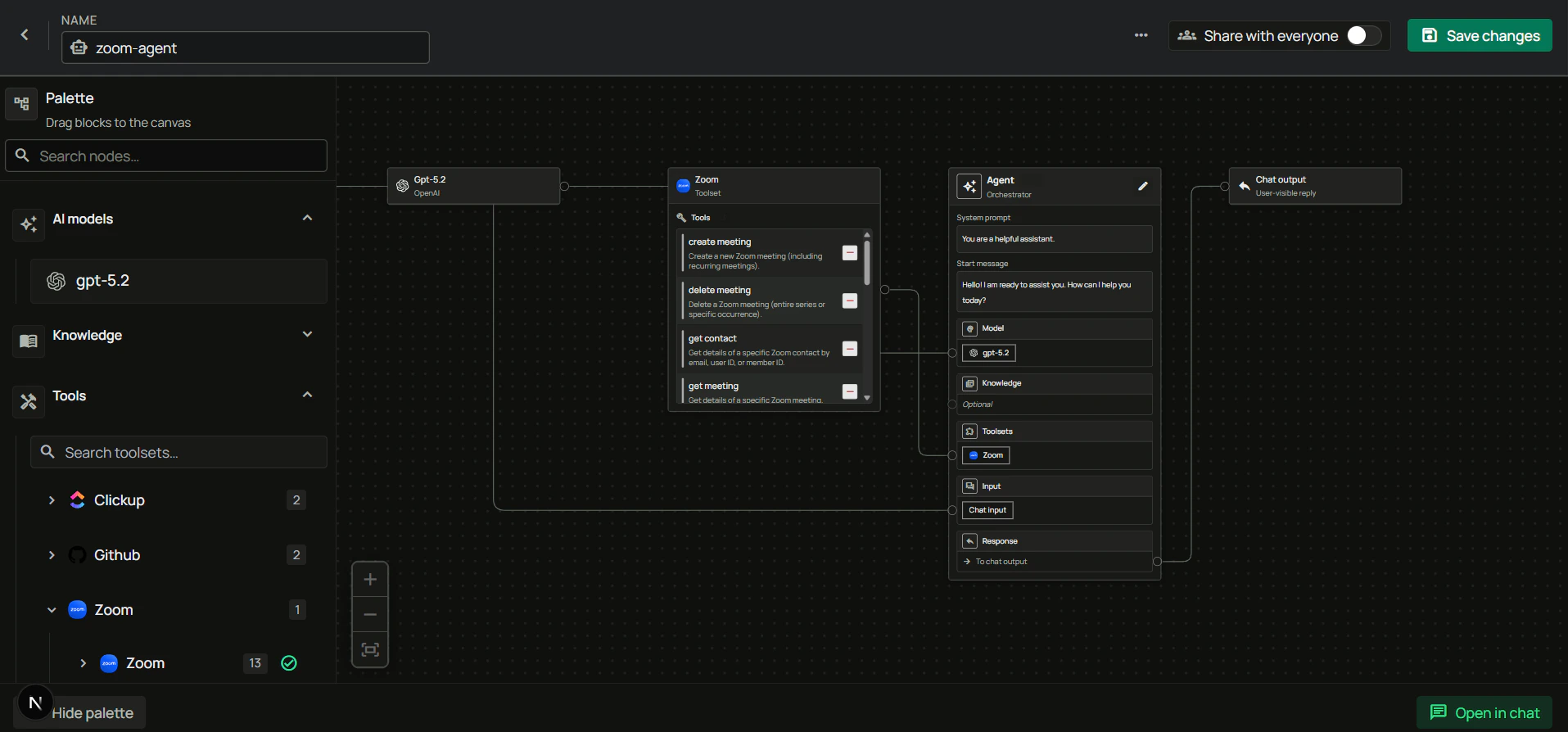Expand the Github toolset group
Screen dimensions: 1568x732
52,555
